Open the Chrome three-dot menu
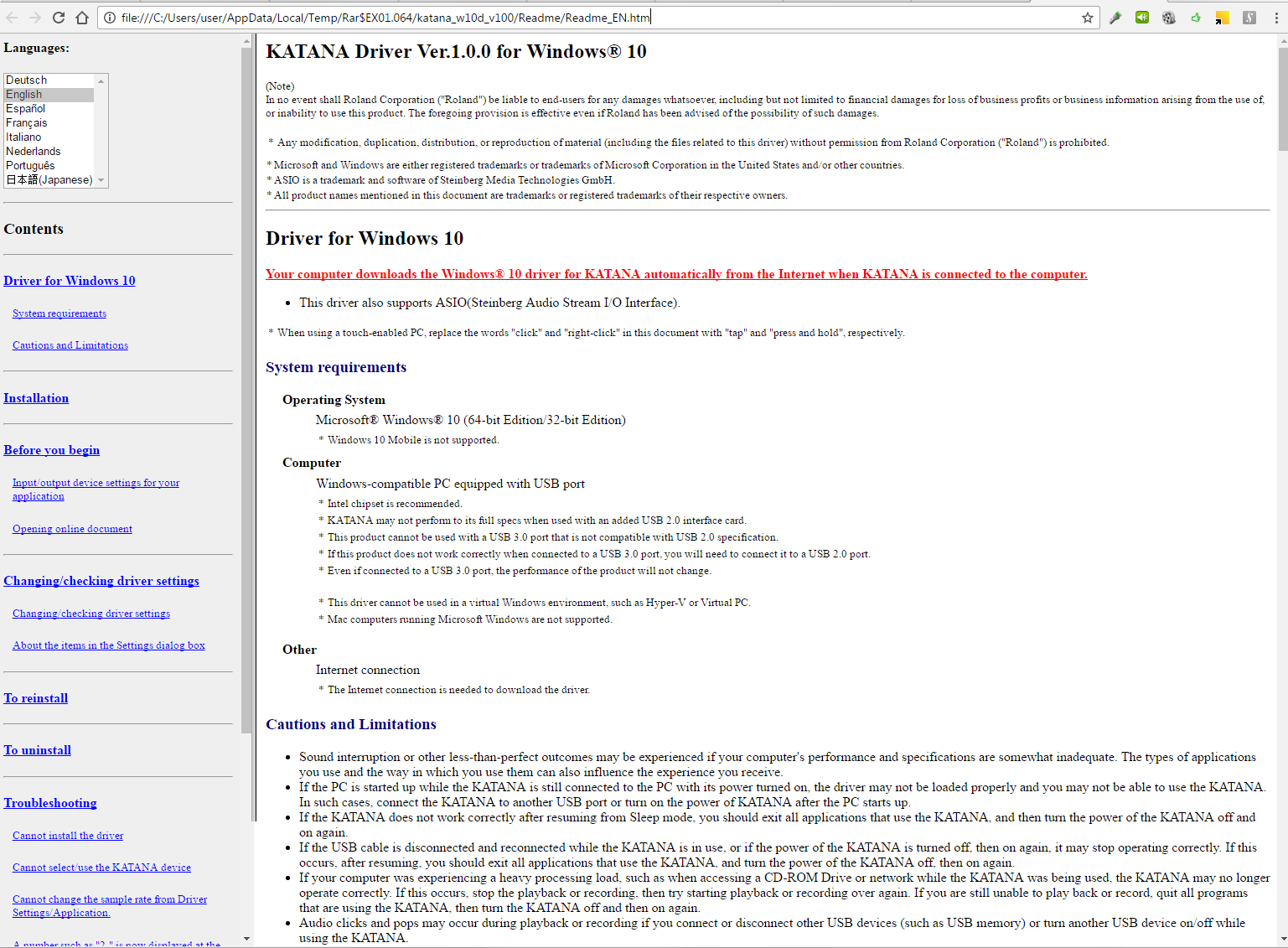Screen dimensions: 1288x948 point(1277,18)
